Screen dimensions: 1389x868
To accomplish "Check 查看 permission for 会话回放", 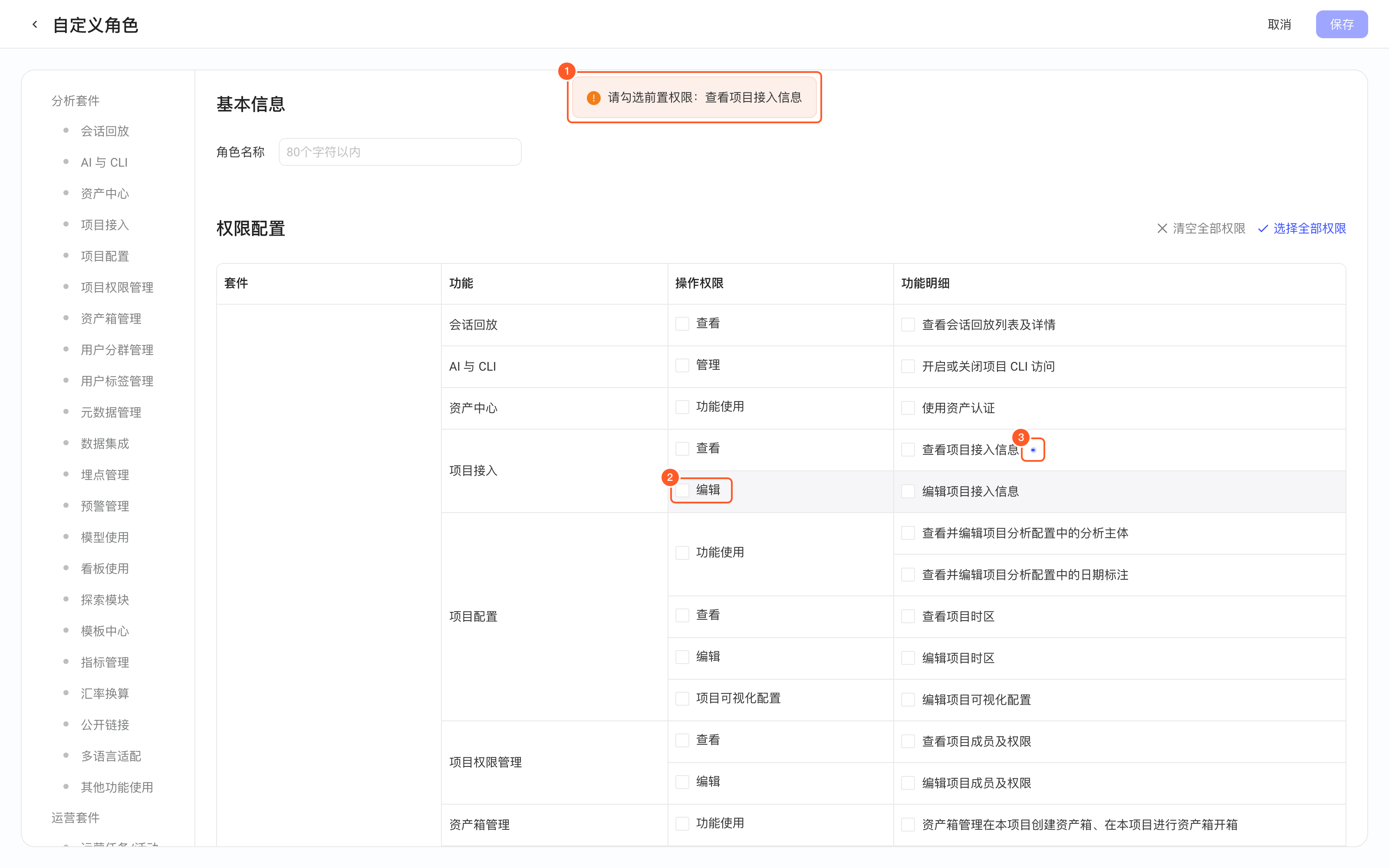I will tap(682, 324).
